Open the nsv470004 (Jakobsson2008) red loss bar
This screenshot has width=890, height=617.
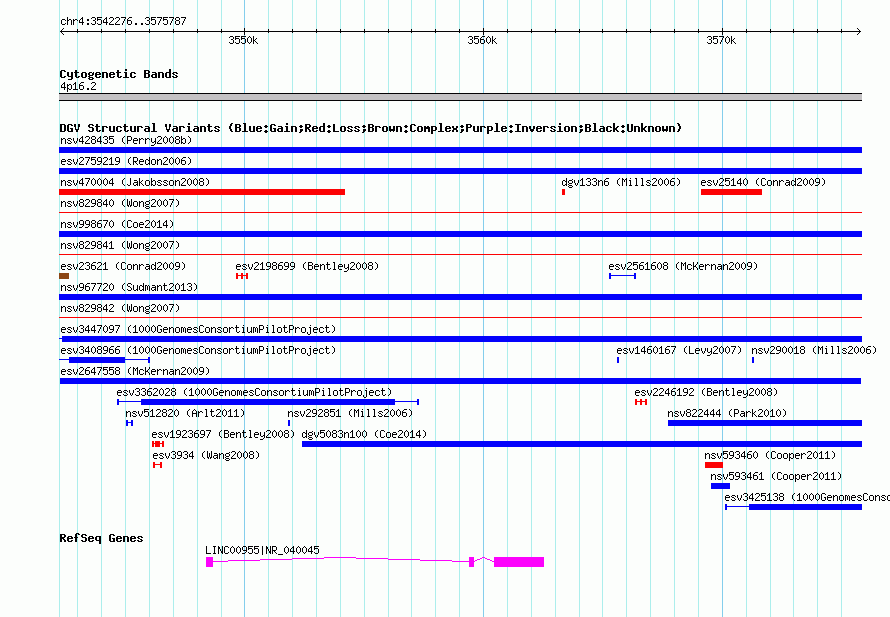[202, 192]
